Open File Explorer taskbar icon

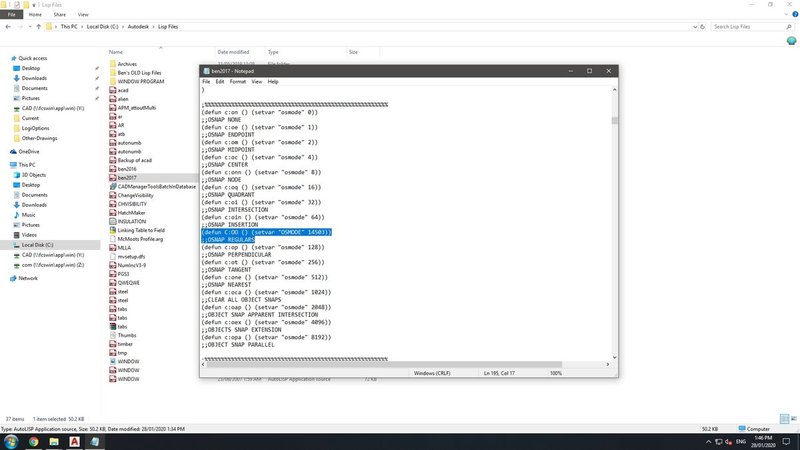[54, 442]
